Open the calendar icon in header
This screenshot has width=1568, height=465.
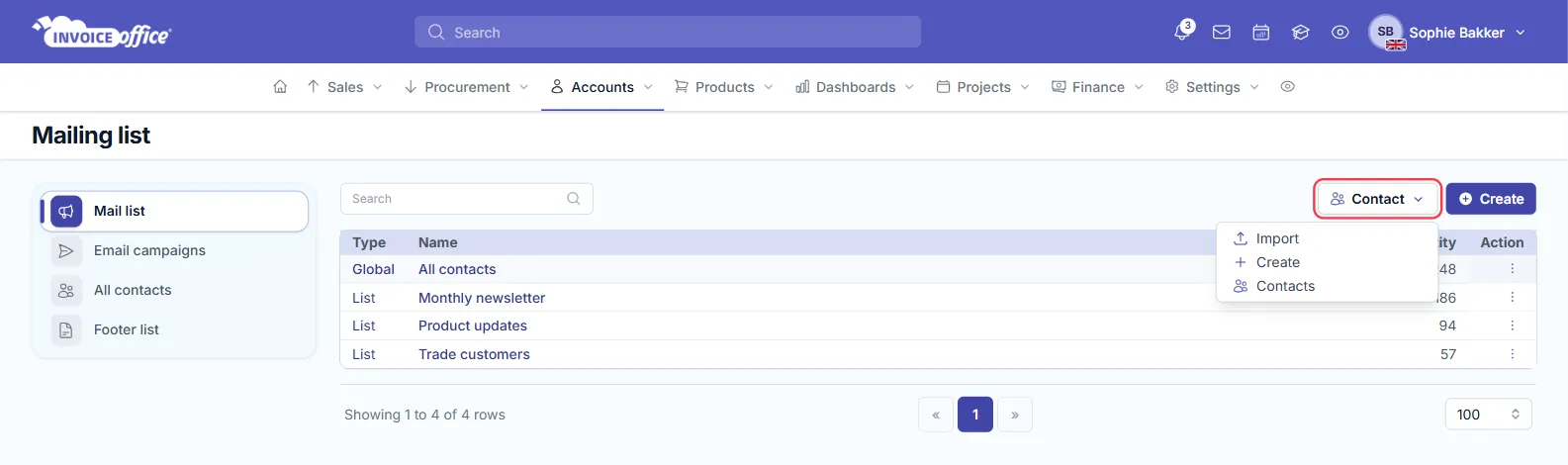[1261, 33]
